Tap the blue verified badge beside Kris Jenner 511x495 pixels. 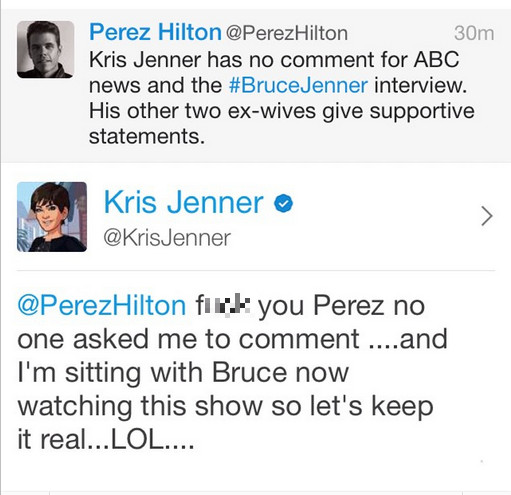(x=283, y=203)
